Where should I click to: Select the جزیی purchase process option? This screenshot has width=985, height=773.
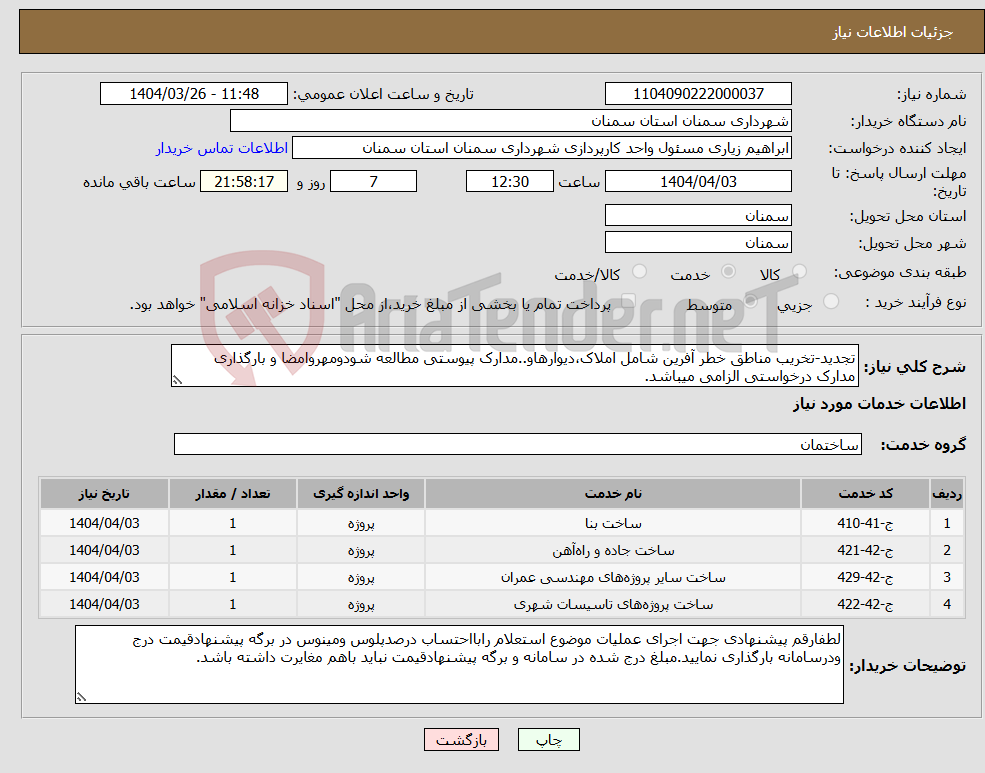(829, 301)
